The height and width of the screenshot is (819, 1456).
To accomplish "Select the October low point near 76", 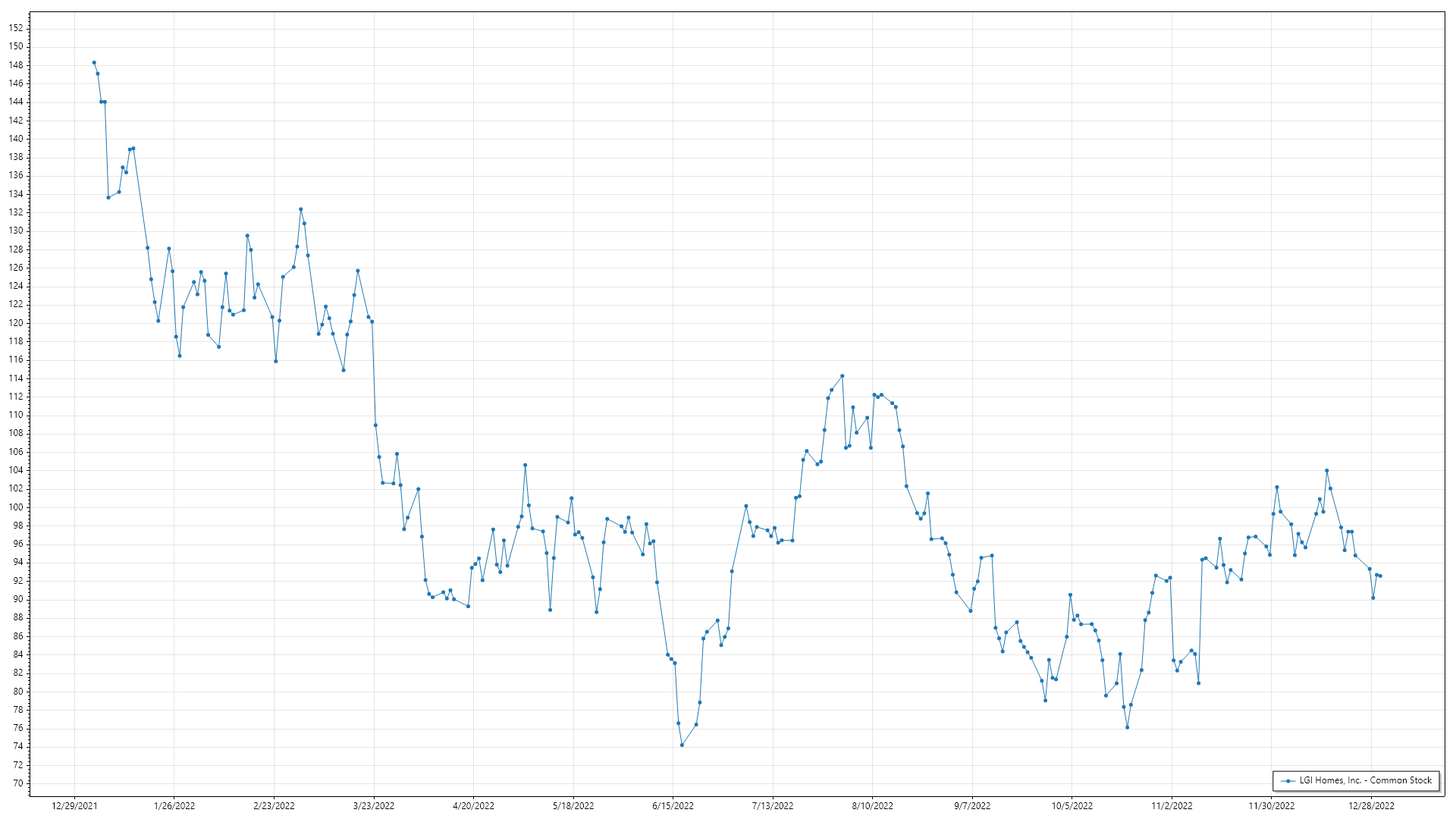I will (x=1127, y=727).
